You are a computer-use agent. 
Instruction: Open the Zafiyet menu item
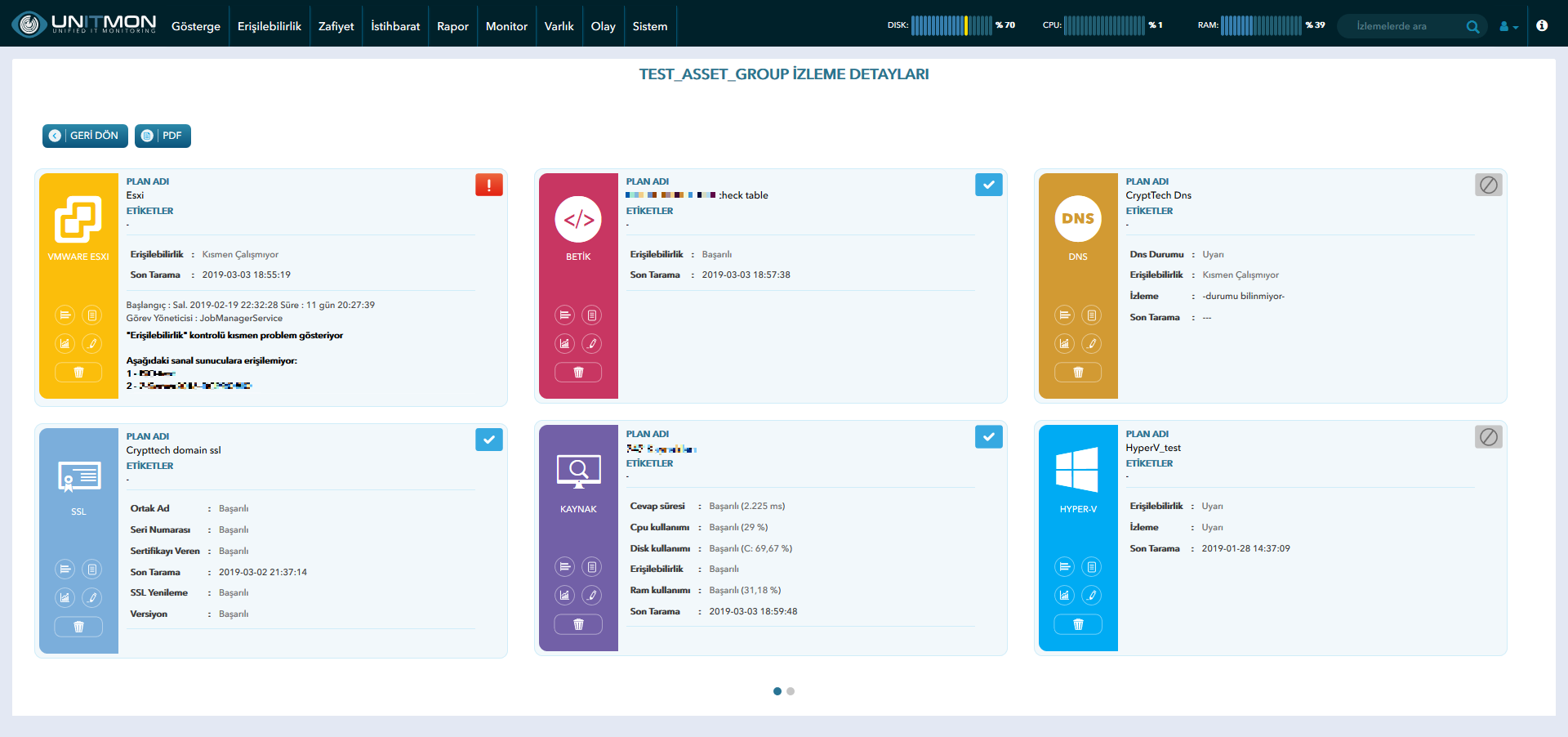point(336,26)
